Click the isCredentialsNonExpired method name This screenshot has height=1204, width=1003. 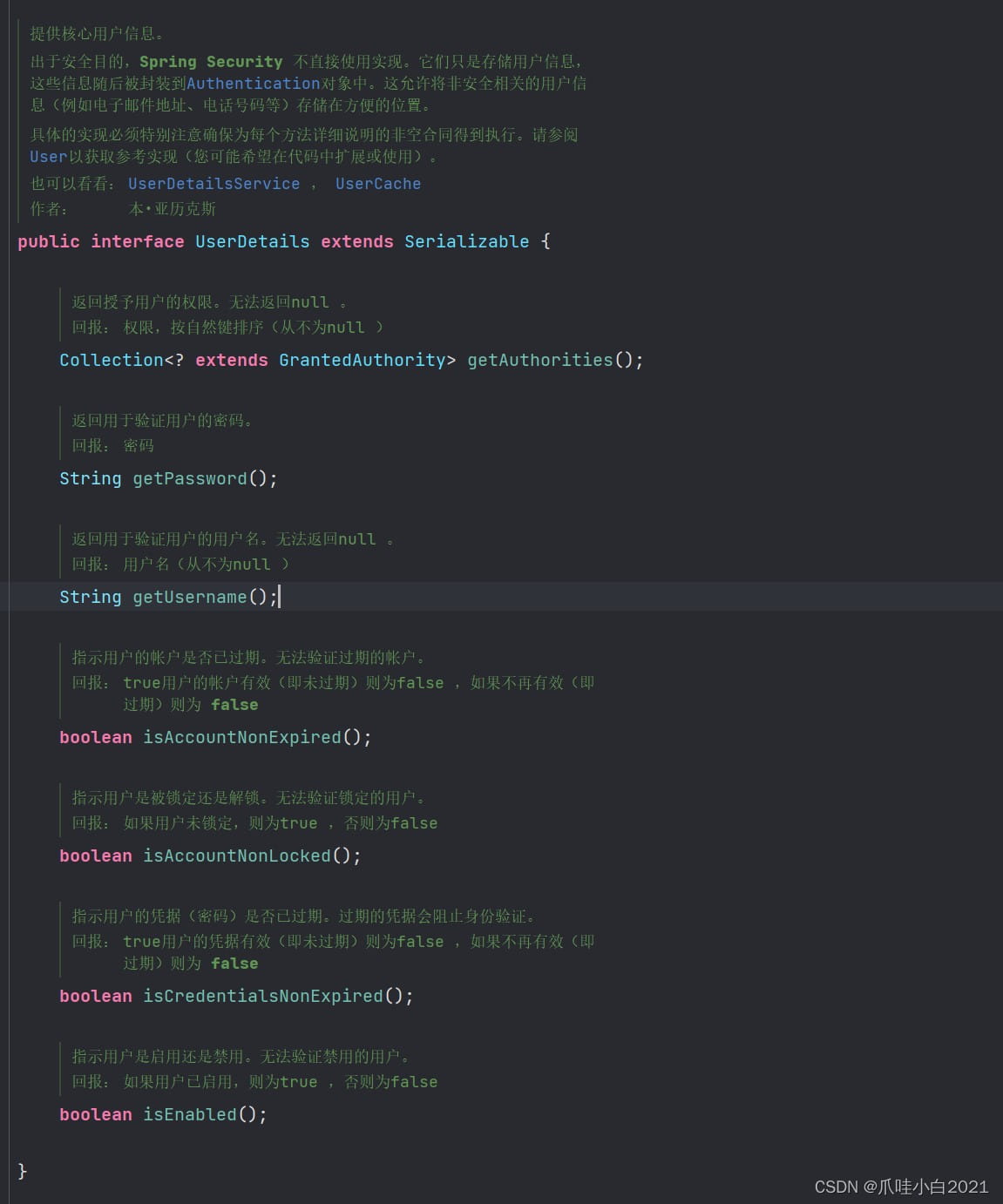[x=262, y=996]
